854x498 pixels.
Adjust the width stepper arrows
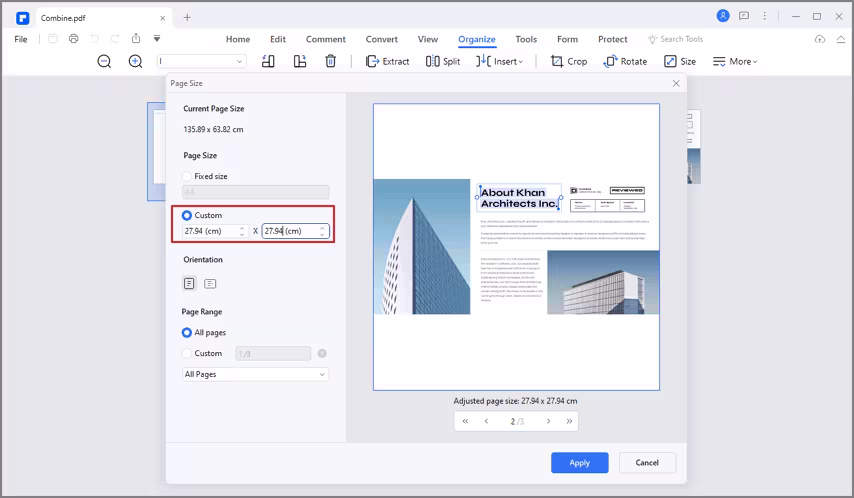[x=242, y=231]
